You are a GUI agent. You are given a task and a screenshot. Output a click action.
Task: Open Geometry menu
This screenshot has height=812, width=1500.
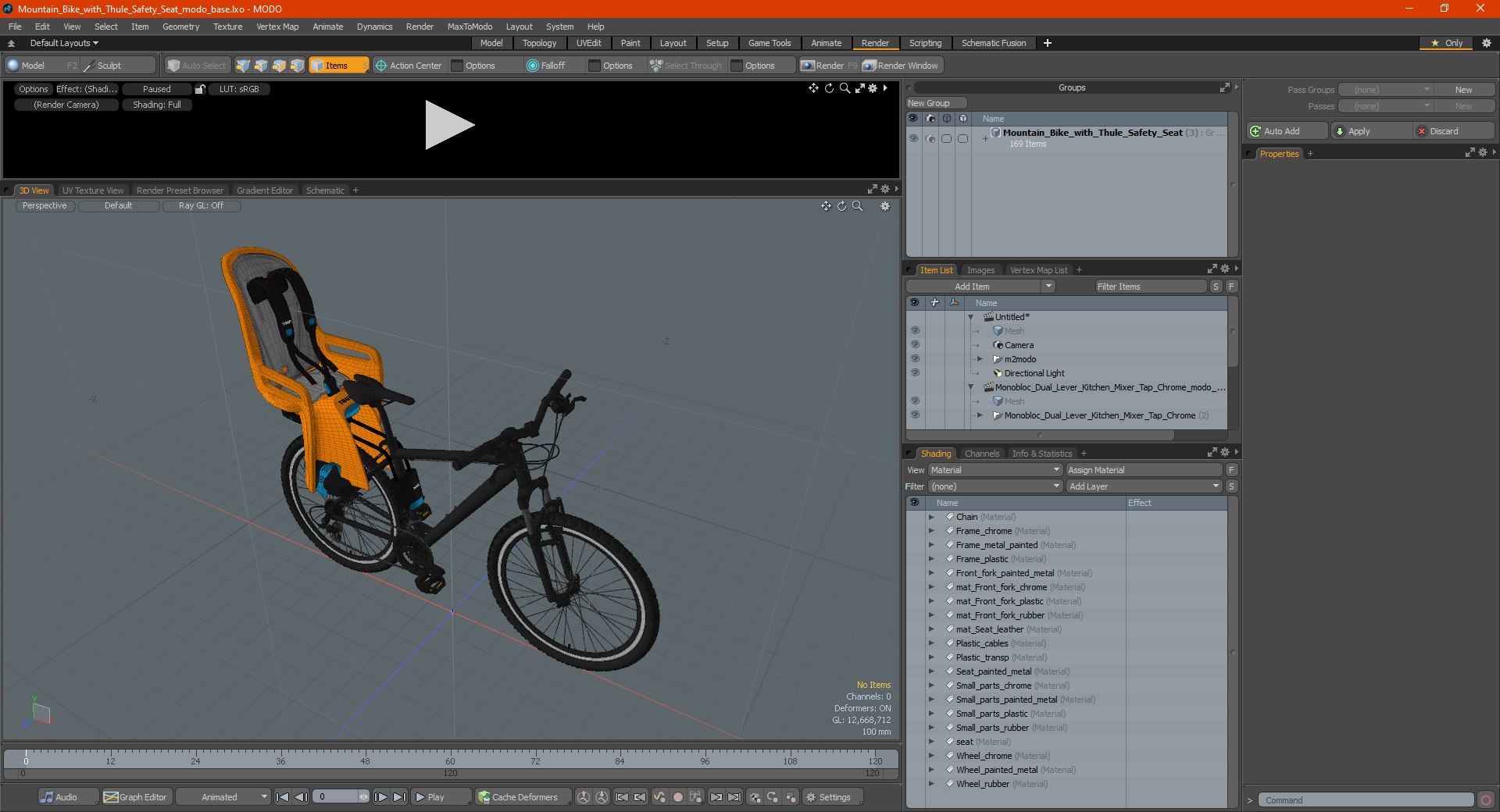[180, 27]
